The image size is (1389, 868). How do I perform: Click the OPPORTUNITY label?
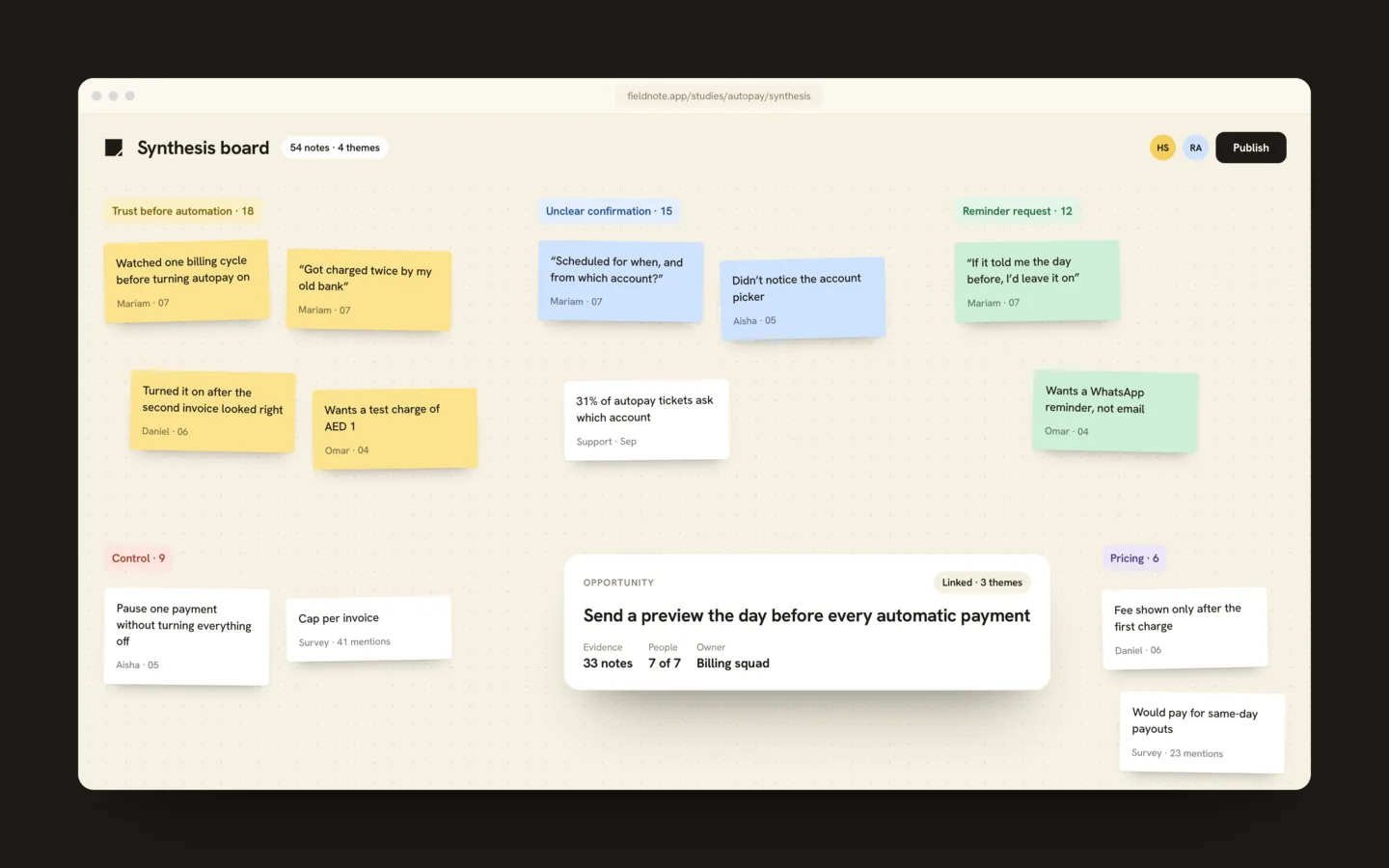618,583
